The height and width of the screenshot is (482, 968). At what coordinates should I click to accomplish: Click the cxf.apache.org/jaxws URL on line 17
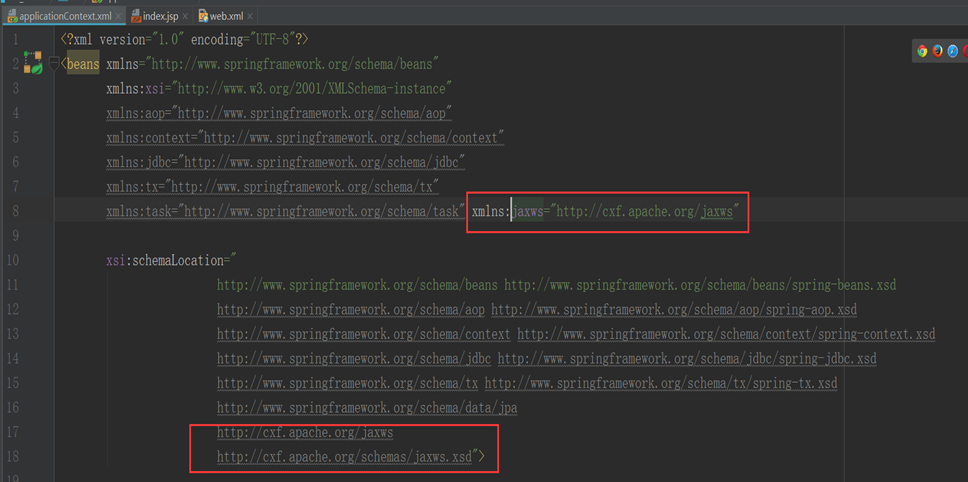click(305, 433)
